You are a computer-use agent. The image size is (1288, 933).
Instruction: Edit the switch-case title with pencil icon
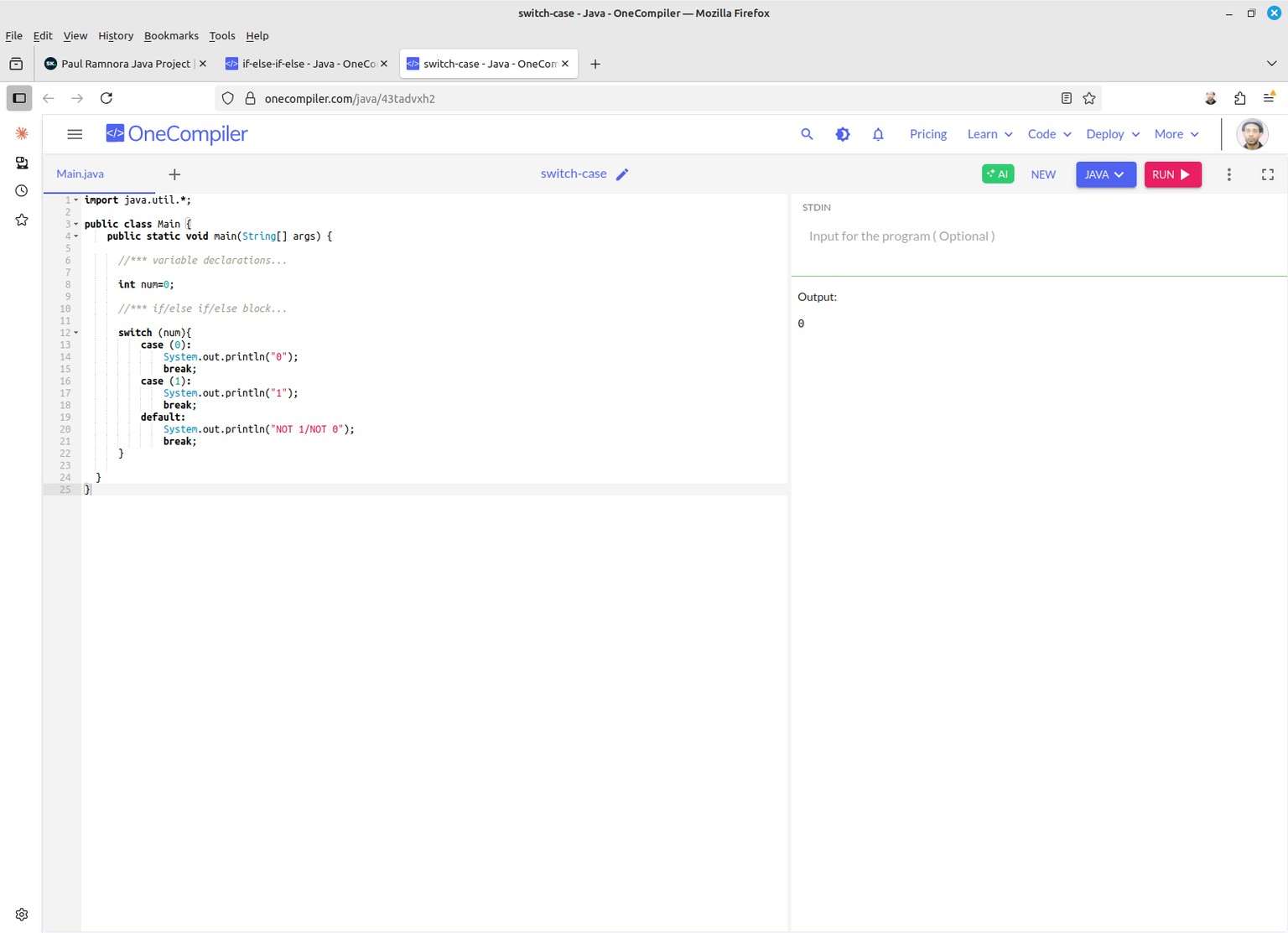point(622,174)
